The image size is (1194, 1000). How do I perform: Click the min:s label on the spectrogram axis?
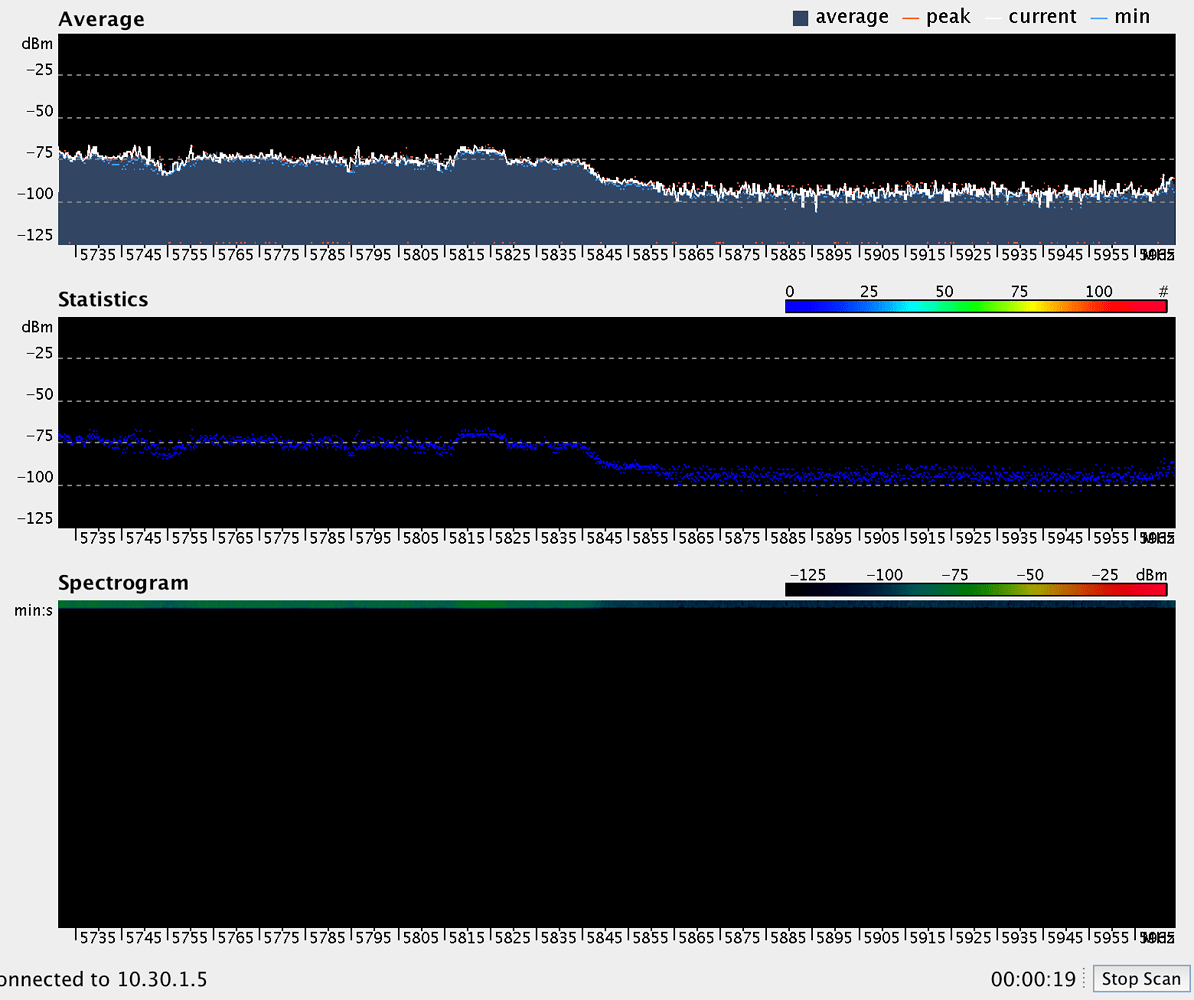point(33,610)
